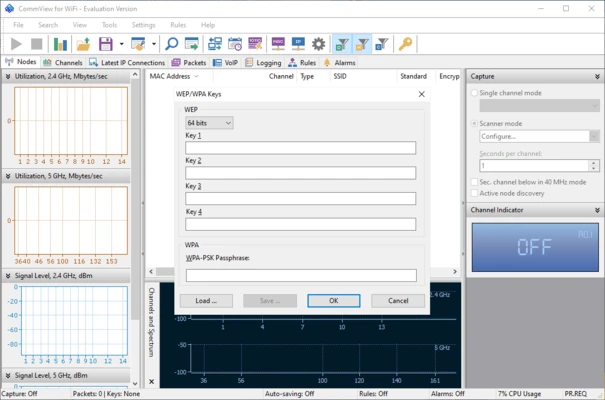
Task: Click the calendar clock scheduler icon
Action: click(x=235, y=44)
